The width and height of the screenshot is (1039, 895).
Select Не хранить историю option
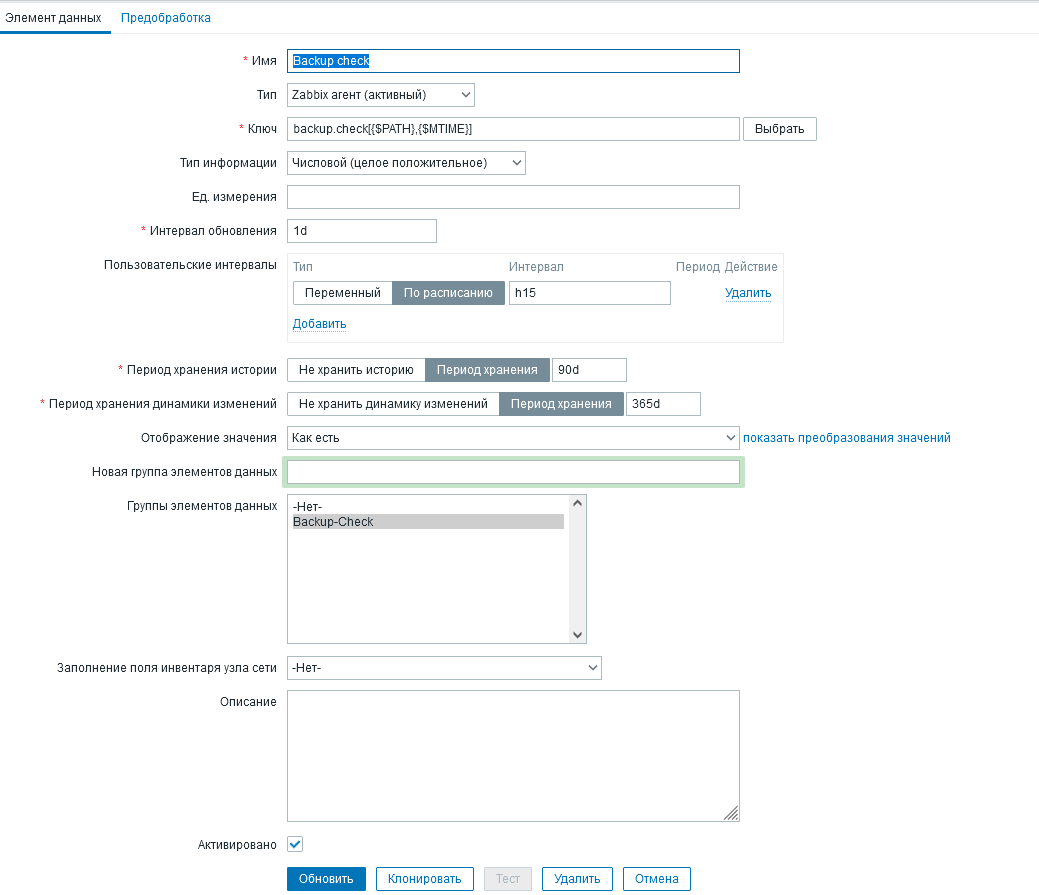[356, 369]
